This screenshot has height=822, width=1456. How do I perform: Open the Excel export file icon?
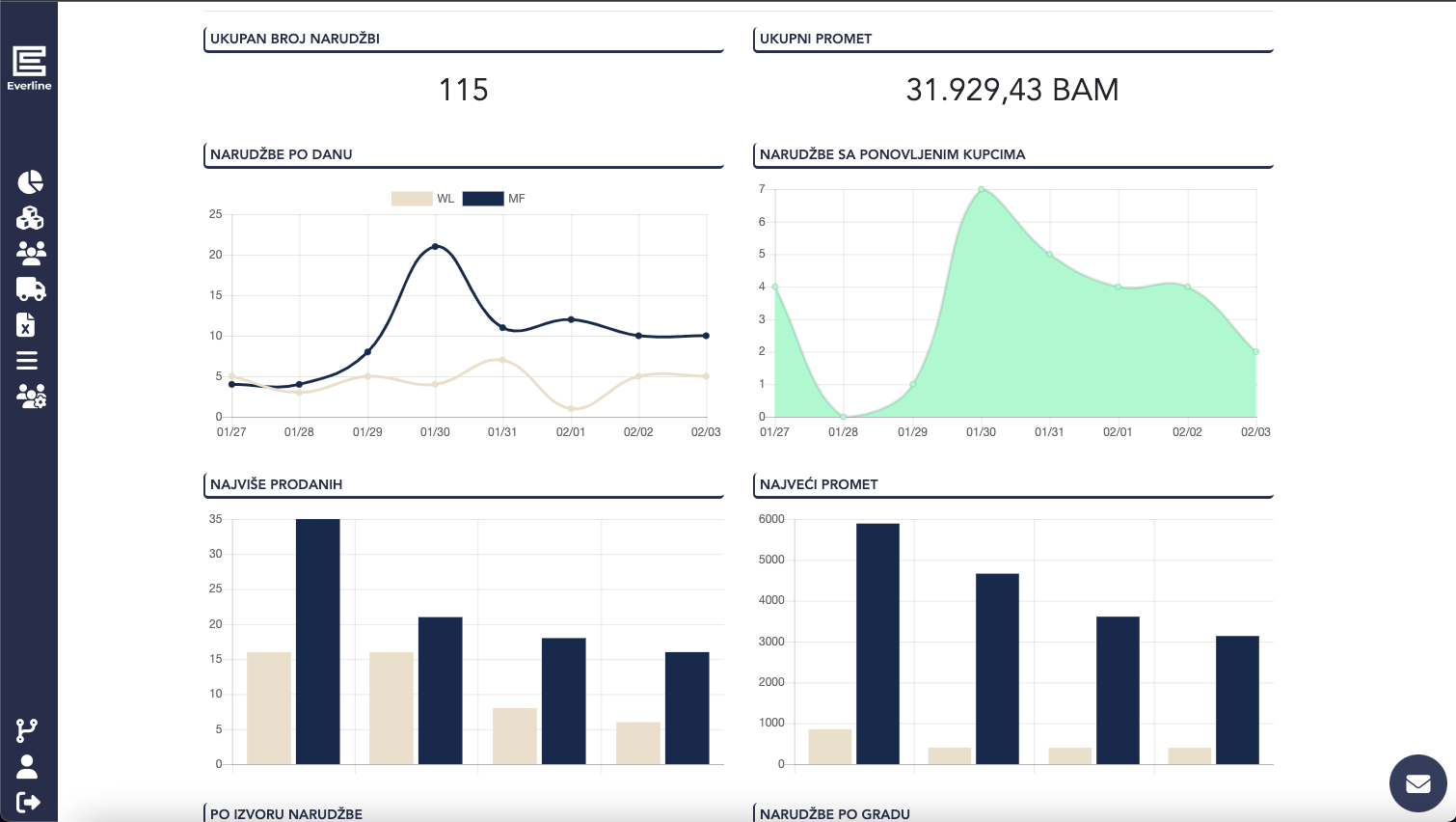(x=26, y=325)
